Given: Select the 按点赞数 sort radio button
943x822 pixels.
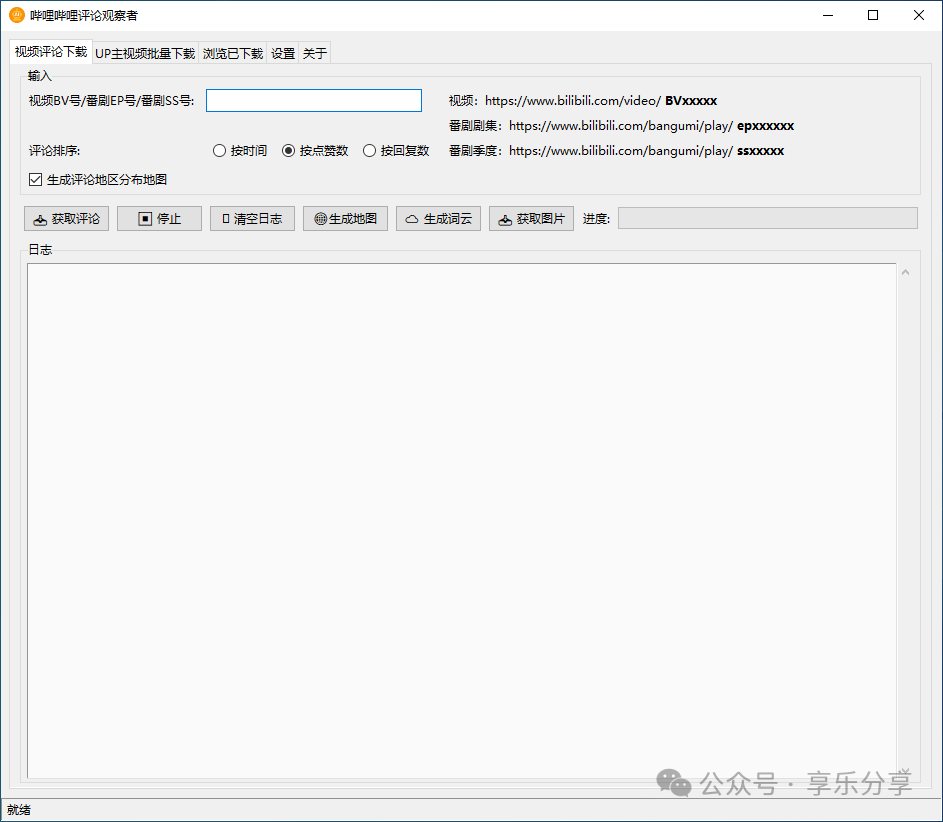Looking at the screenshot, I should tap(289, 151).
